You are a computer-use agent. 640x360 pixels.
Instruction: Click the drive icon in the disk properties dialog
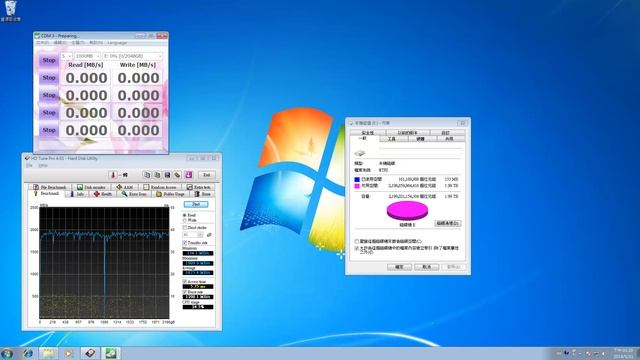pos(360,153)
